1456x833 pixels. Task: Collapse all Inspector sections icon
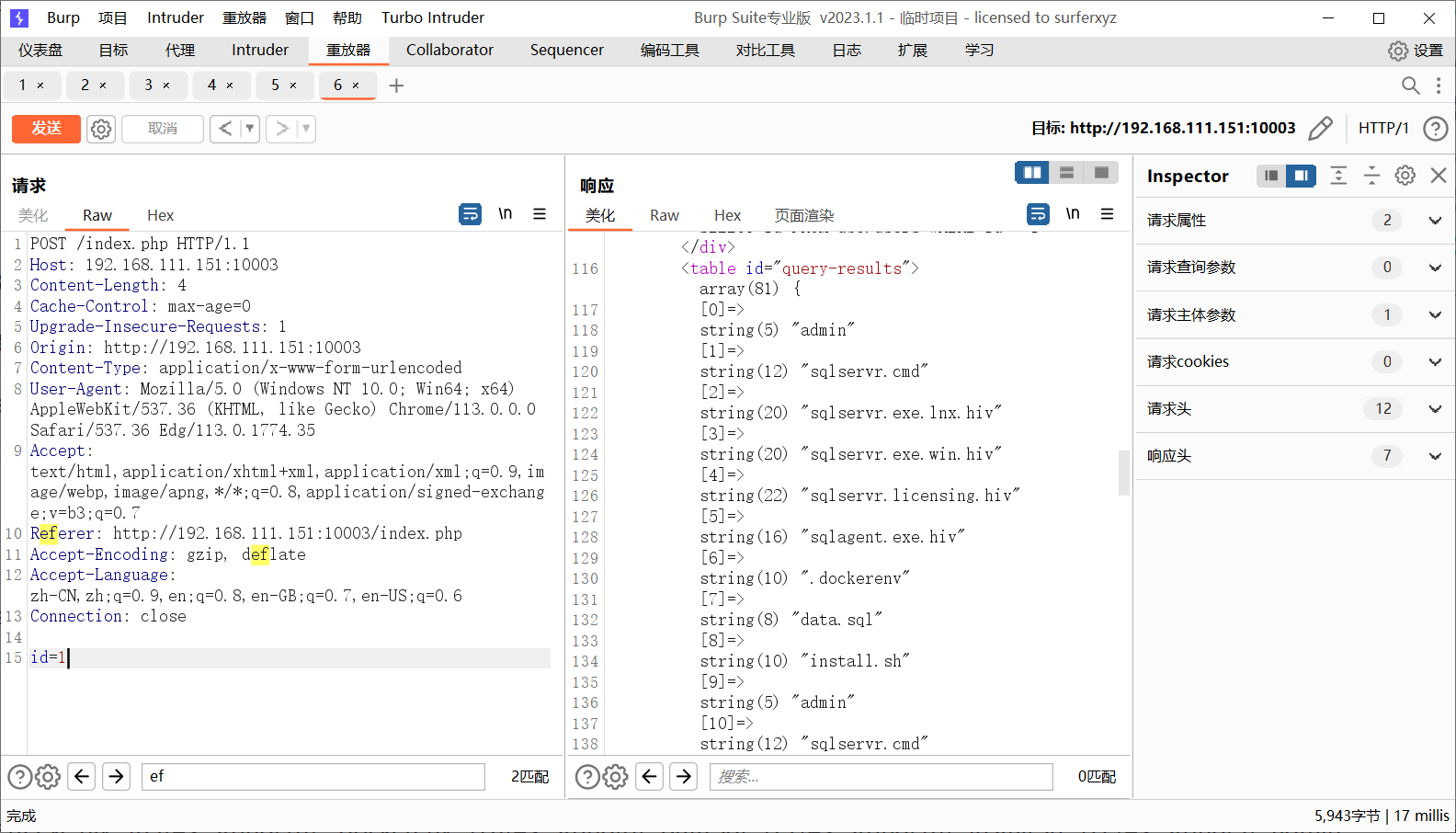click(1371, 176)
